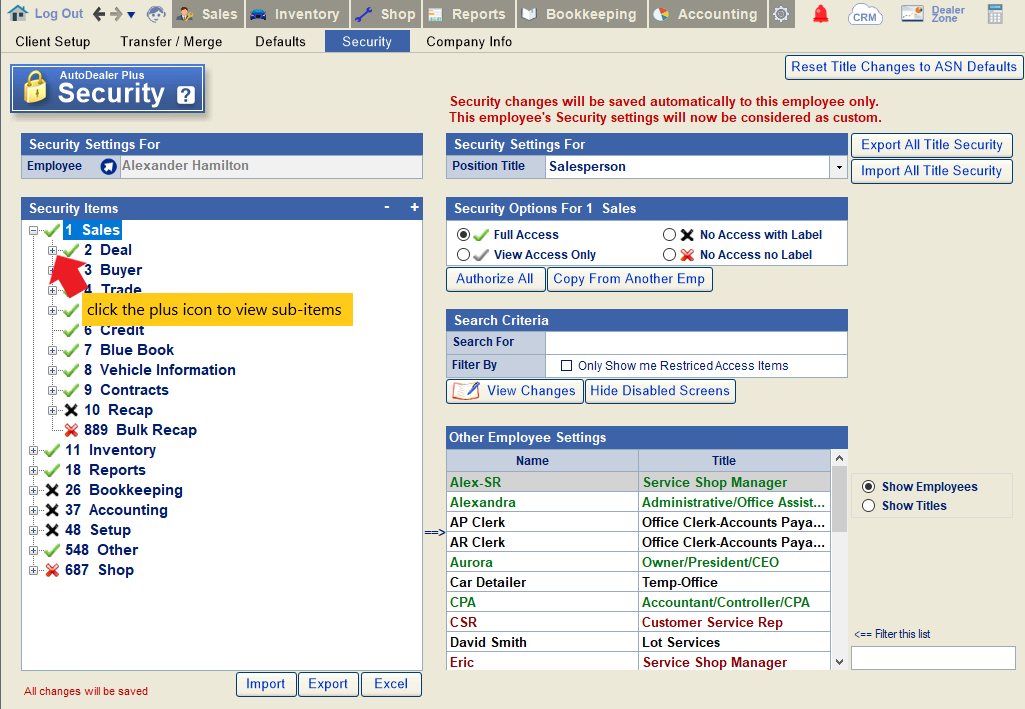Open the Position Title dropdown

tap(839, 167)
